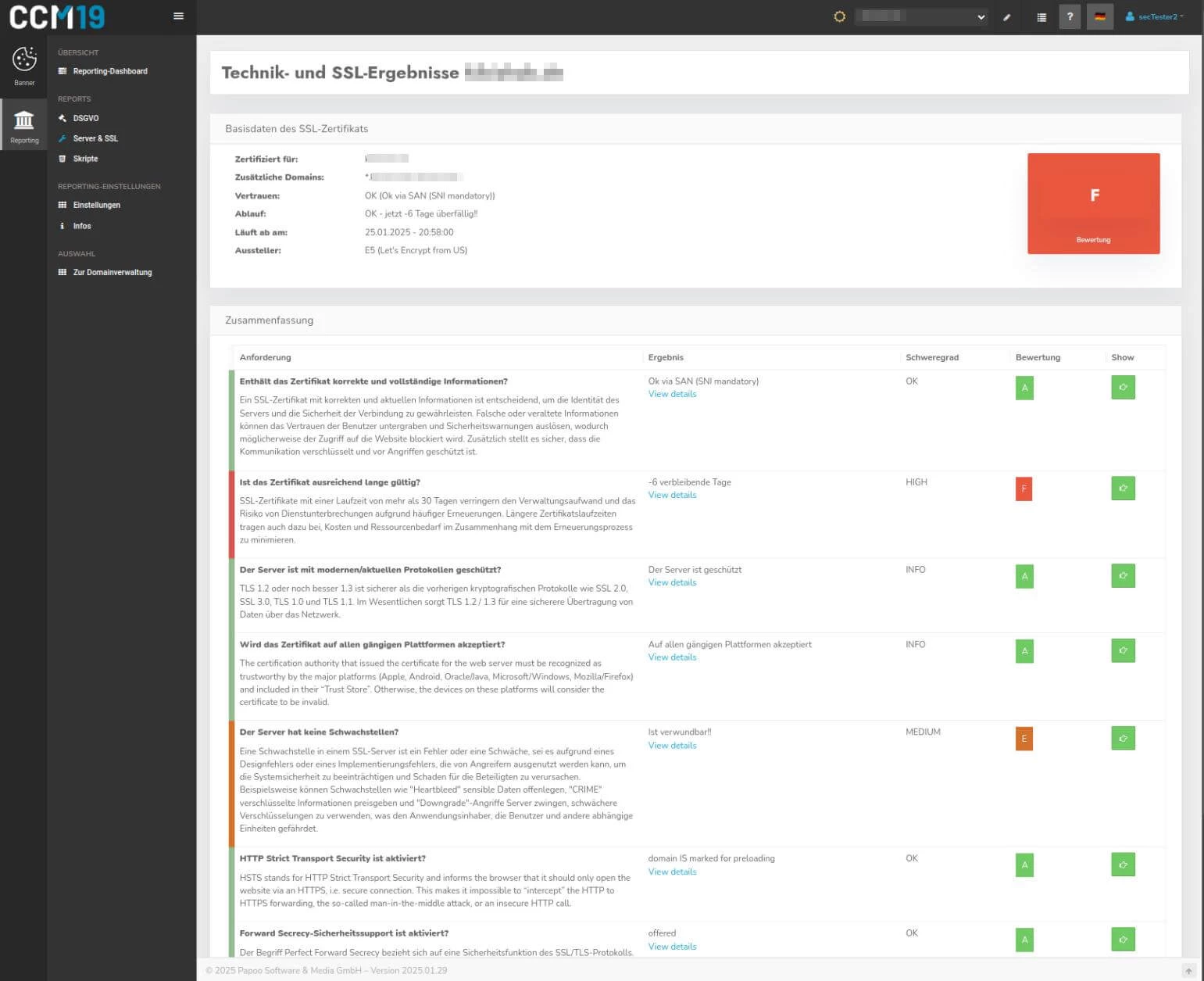Click the yellow gear status icon
This screenshot has width=1204, height=981.
(x=839, y=16)
